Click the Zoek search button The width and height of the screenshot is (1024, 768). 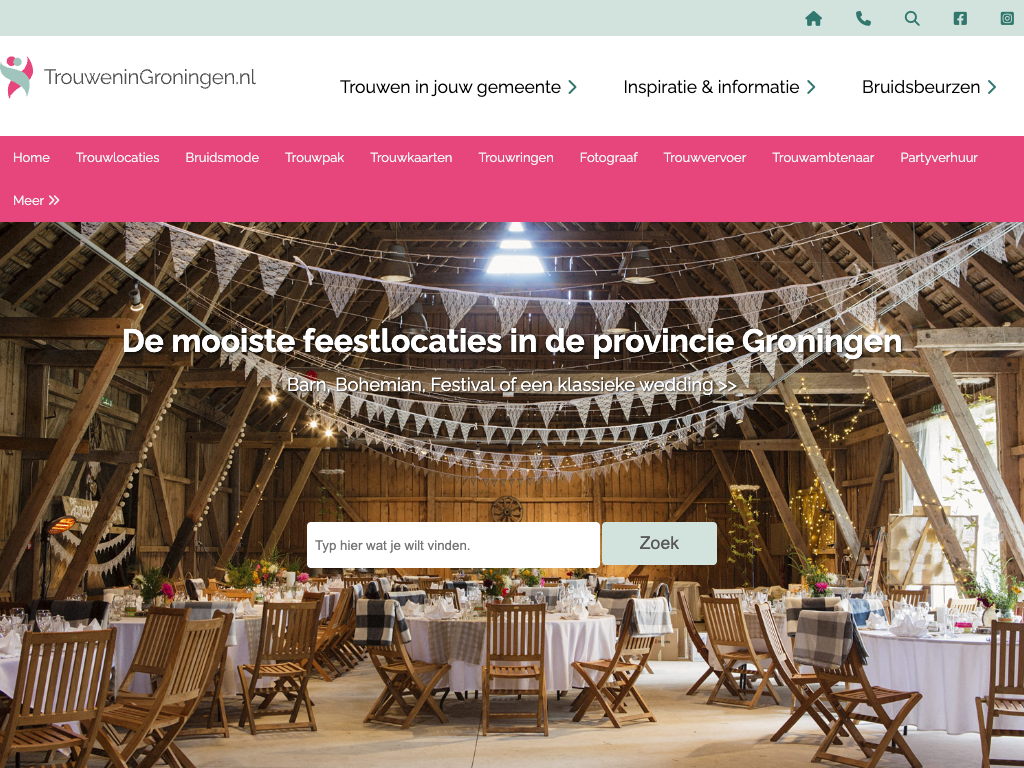click(x=659, y=543)
